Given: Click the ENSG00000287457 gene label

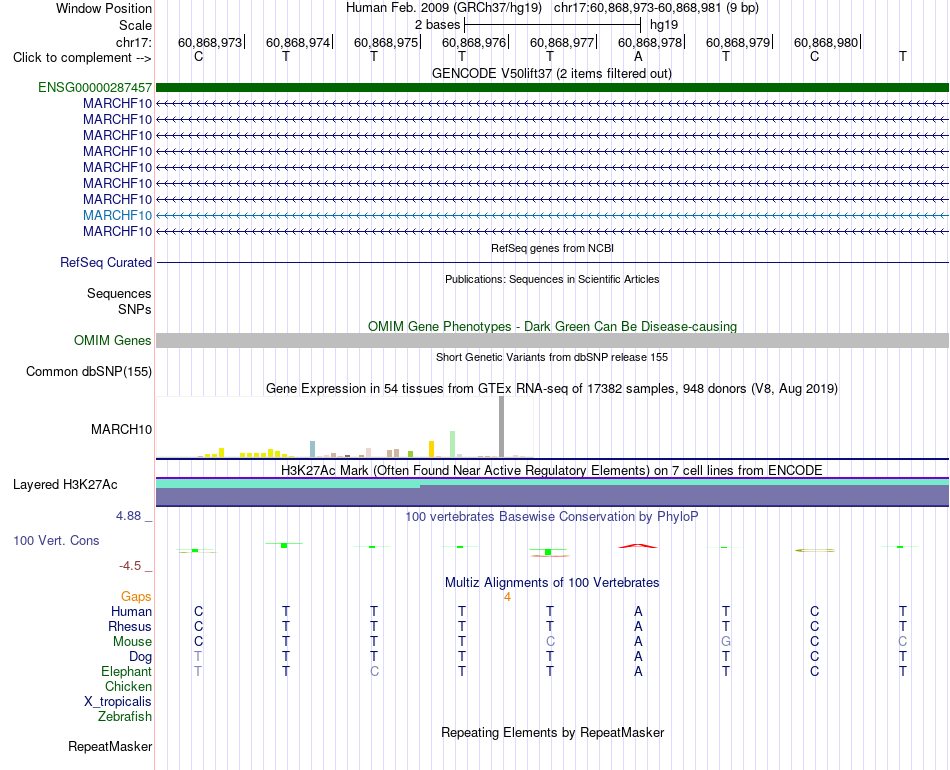Looking at the screenshot, I should click(95, 87).
